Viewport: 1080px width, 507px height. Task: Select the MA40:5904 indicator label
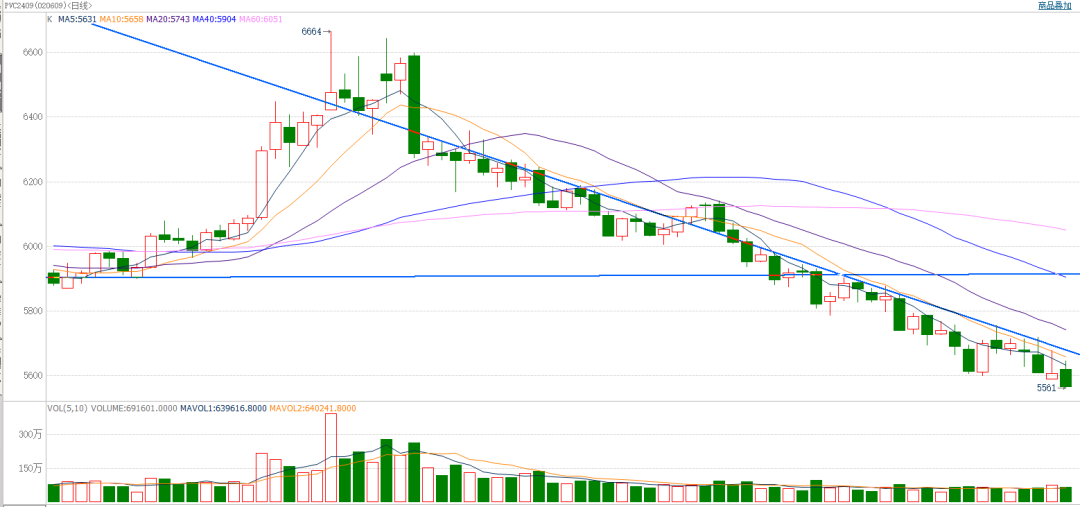click(x=214, y=20)
